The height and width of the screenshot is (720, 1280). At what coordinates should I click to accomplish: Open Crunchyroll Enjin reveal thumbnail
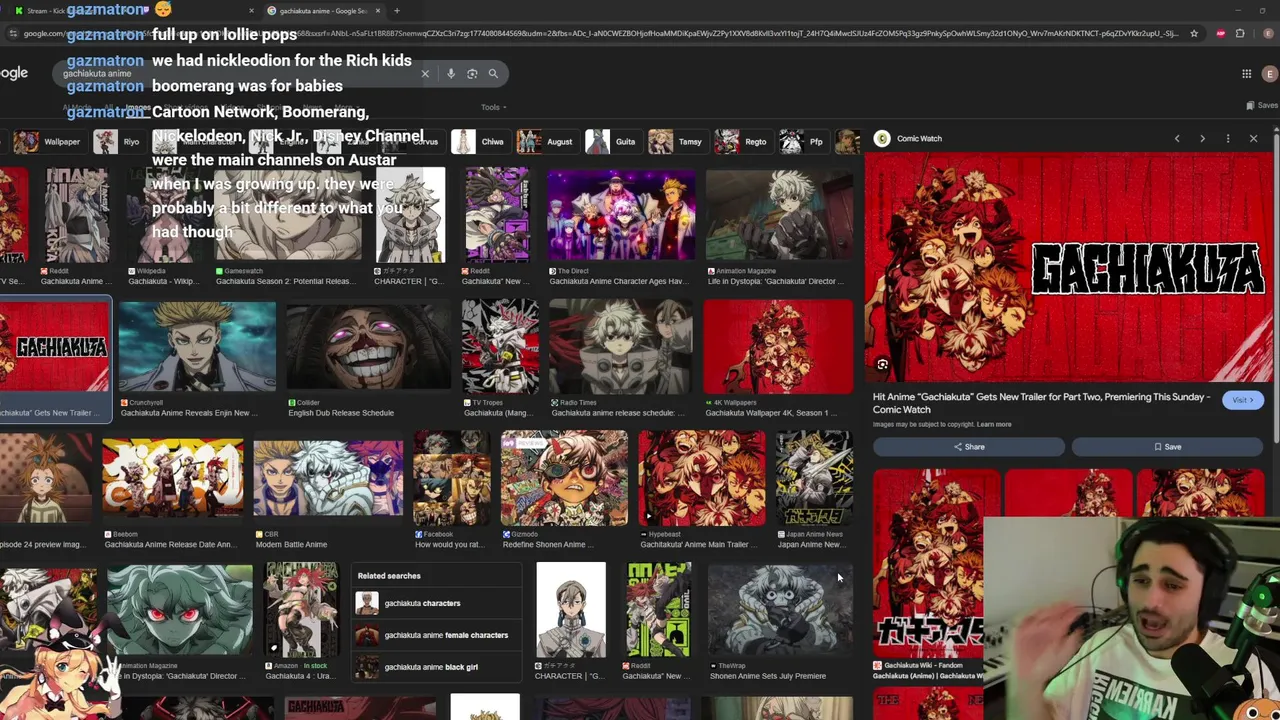[x=197, y=347]
